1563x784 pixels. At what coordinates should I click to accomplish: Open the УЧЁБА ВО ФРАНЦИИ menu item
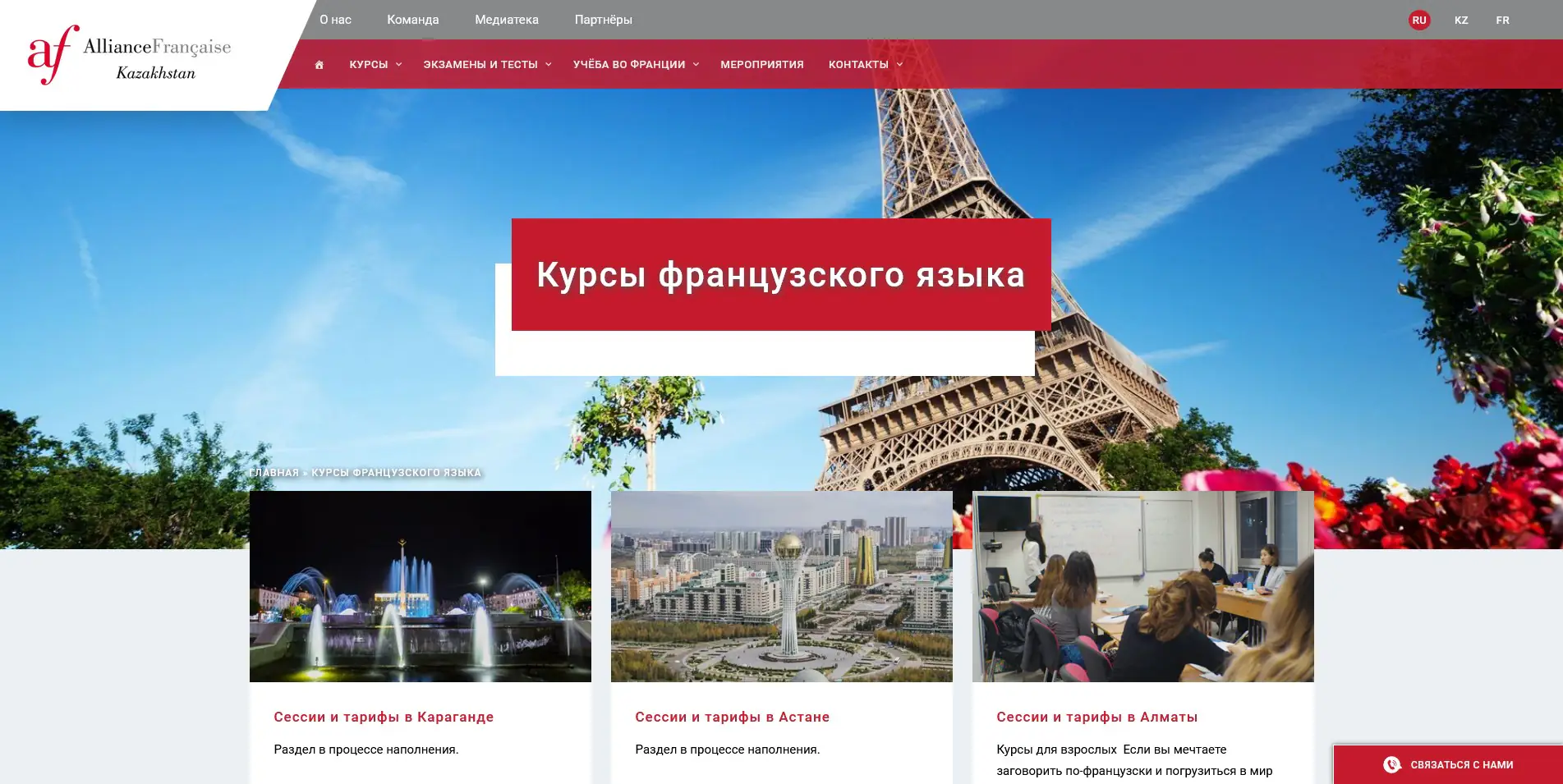point(629,65)
